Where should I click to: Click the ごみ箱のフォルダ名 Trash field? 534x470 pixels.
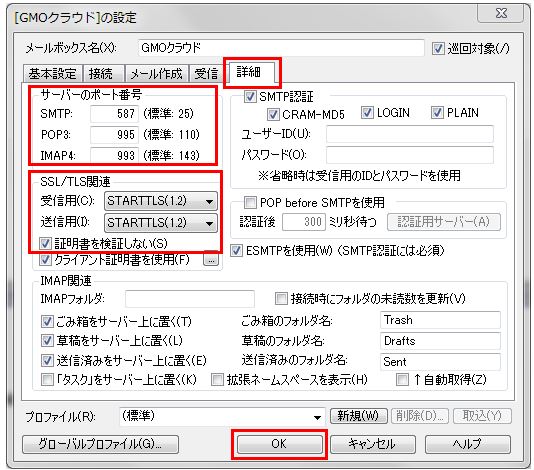(440, 320)
